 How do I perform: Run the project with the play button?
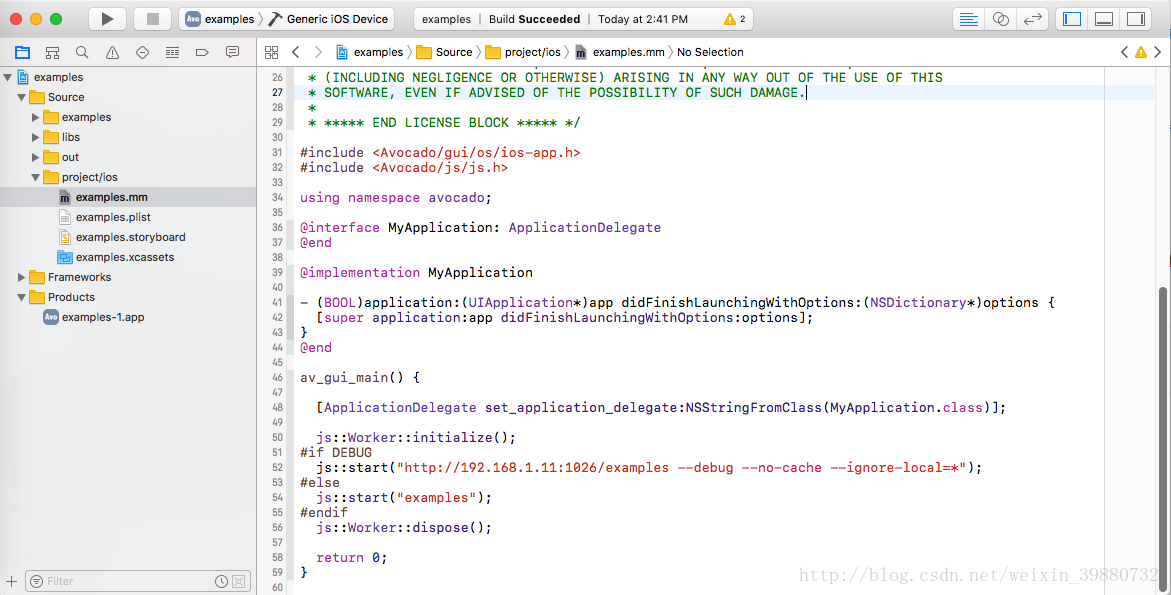click(107, 17)
